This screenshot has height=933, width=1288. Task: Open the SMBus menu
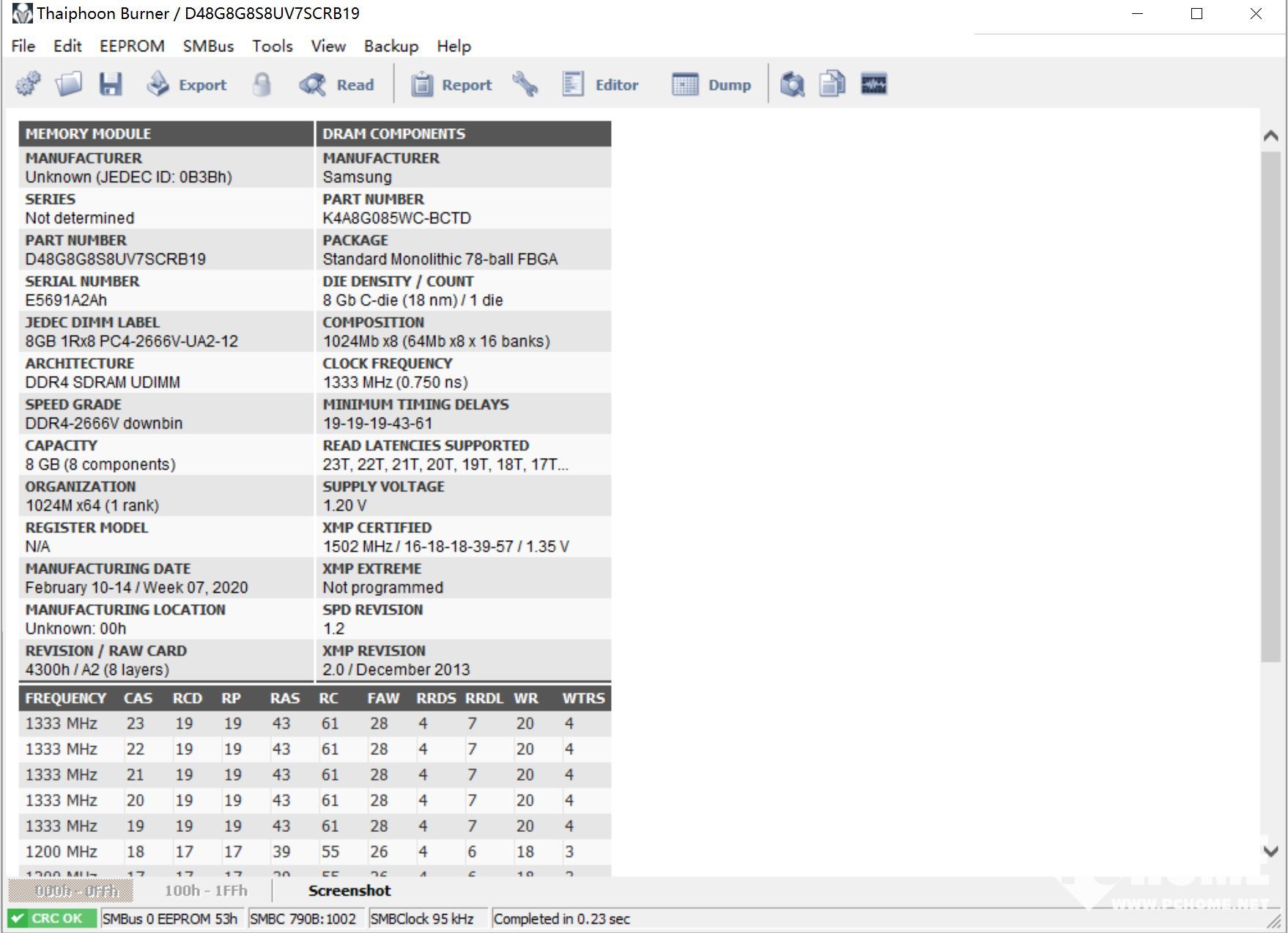(208, 46)
